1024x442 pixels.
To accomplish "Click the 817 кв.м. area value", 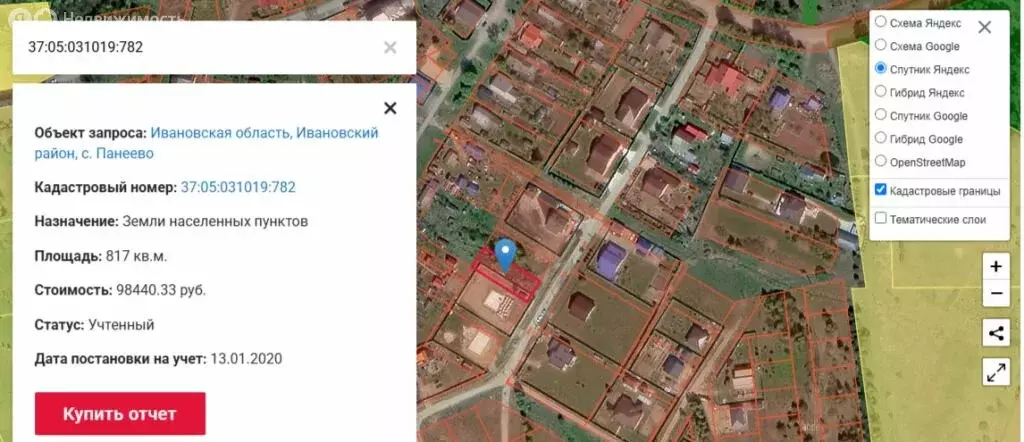I will tap(136, 257).
